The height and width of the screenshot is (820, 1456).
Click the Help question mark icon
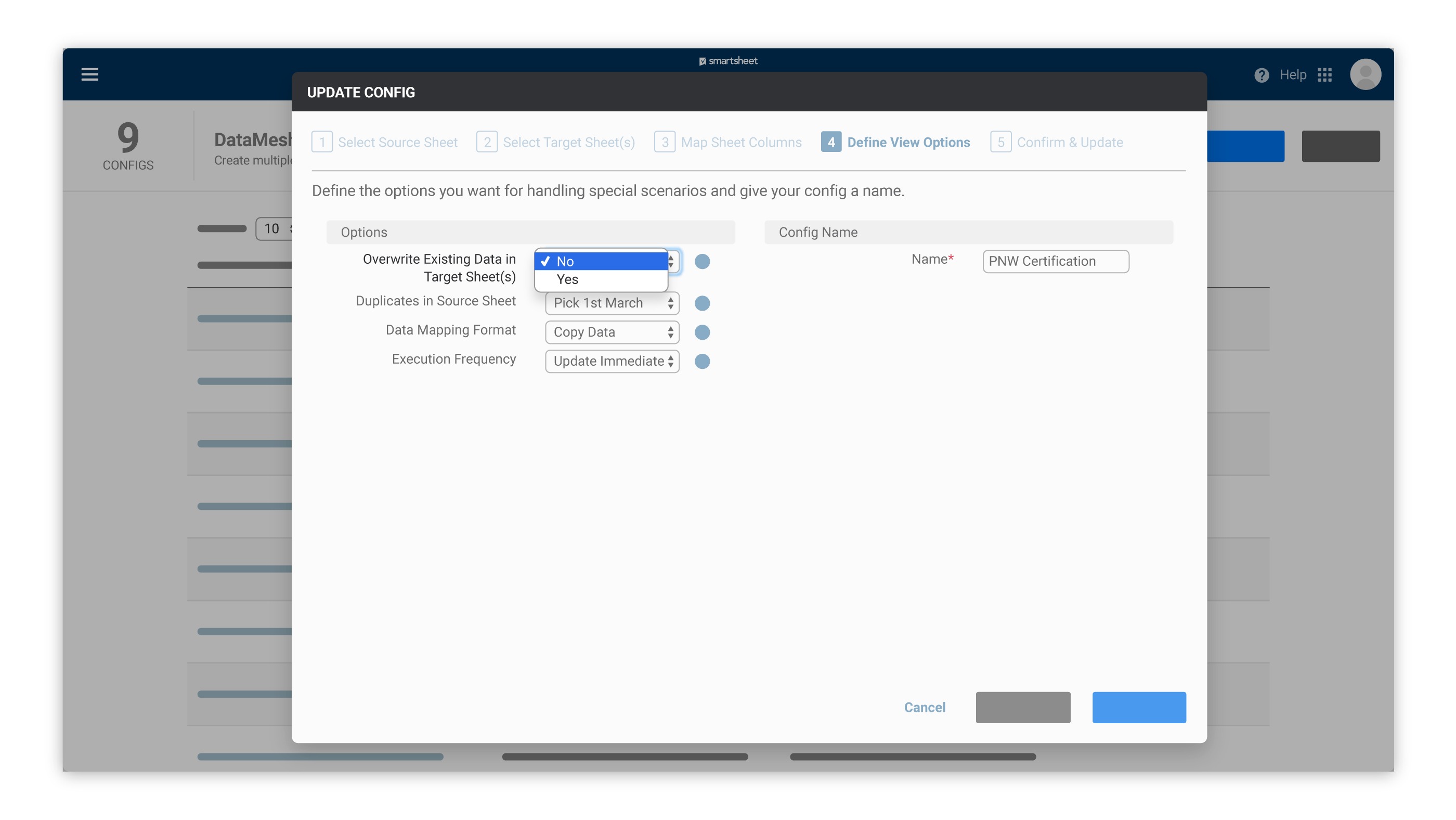pyautogui.click(x=1261, y=74)
